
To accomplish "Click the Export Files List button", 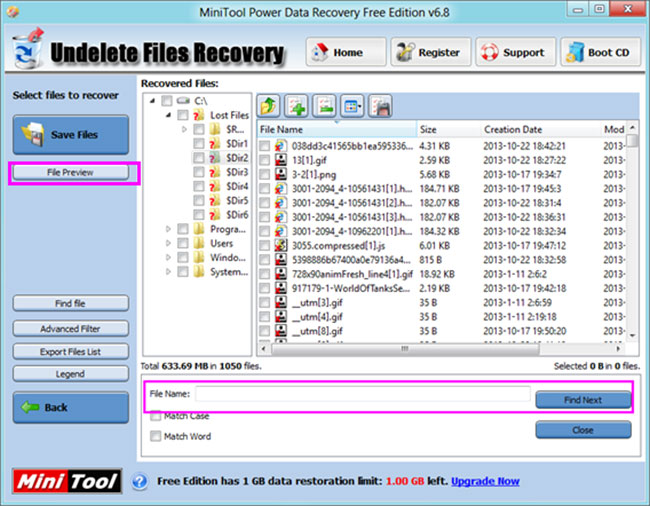I will [71, 351].
